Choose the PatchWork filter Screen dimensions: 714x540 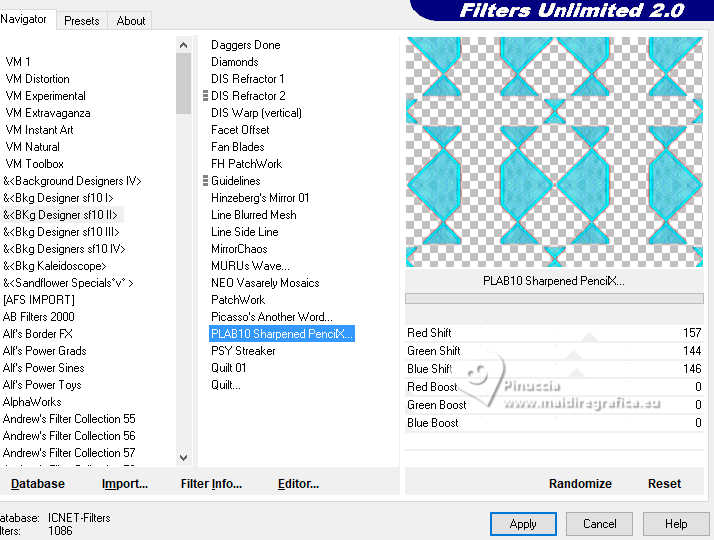238,300
